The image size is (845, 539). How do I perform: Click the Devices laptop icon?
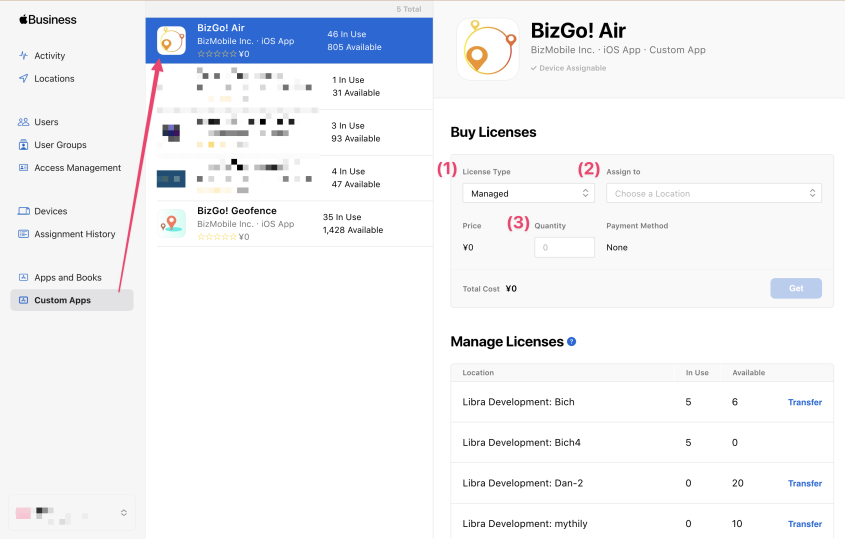23,211
